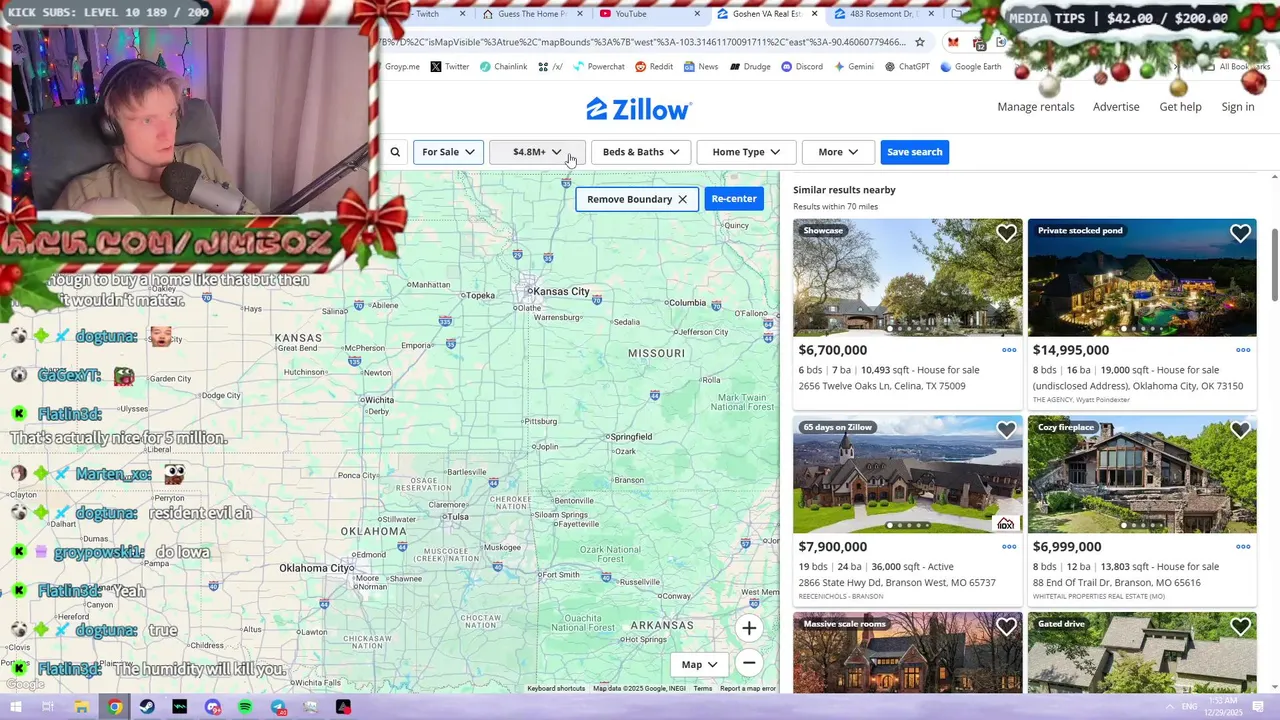This screenshot has width=1280, height=720.
Task: Open the Beds & Baths filter
Action: click(641, 152)
